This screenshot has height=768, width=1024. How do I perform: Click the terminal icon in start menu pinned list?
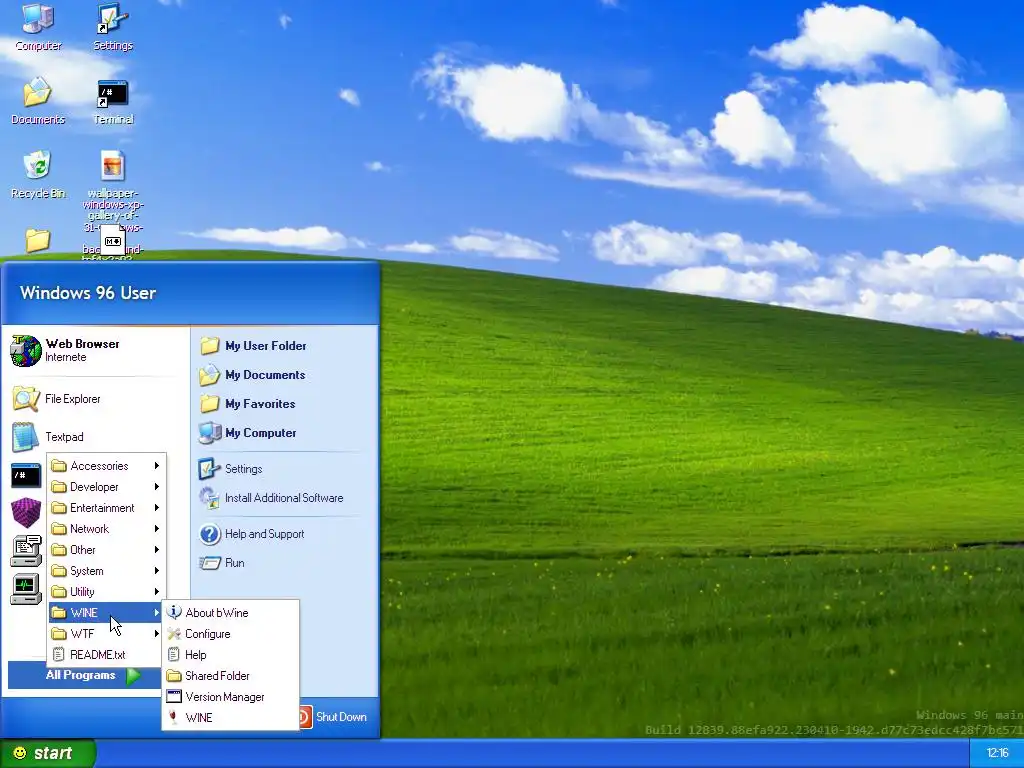click(26, 475)
